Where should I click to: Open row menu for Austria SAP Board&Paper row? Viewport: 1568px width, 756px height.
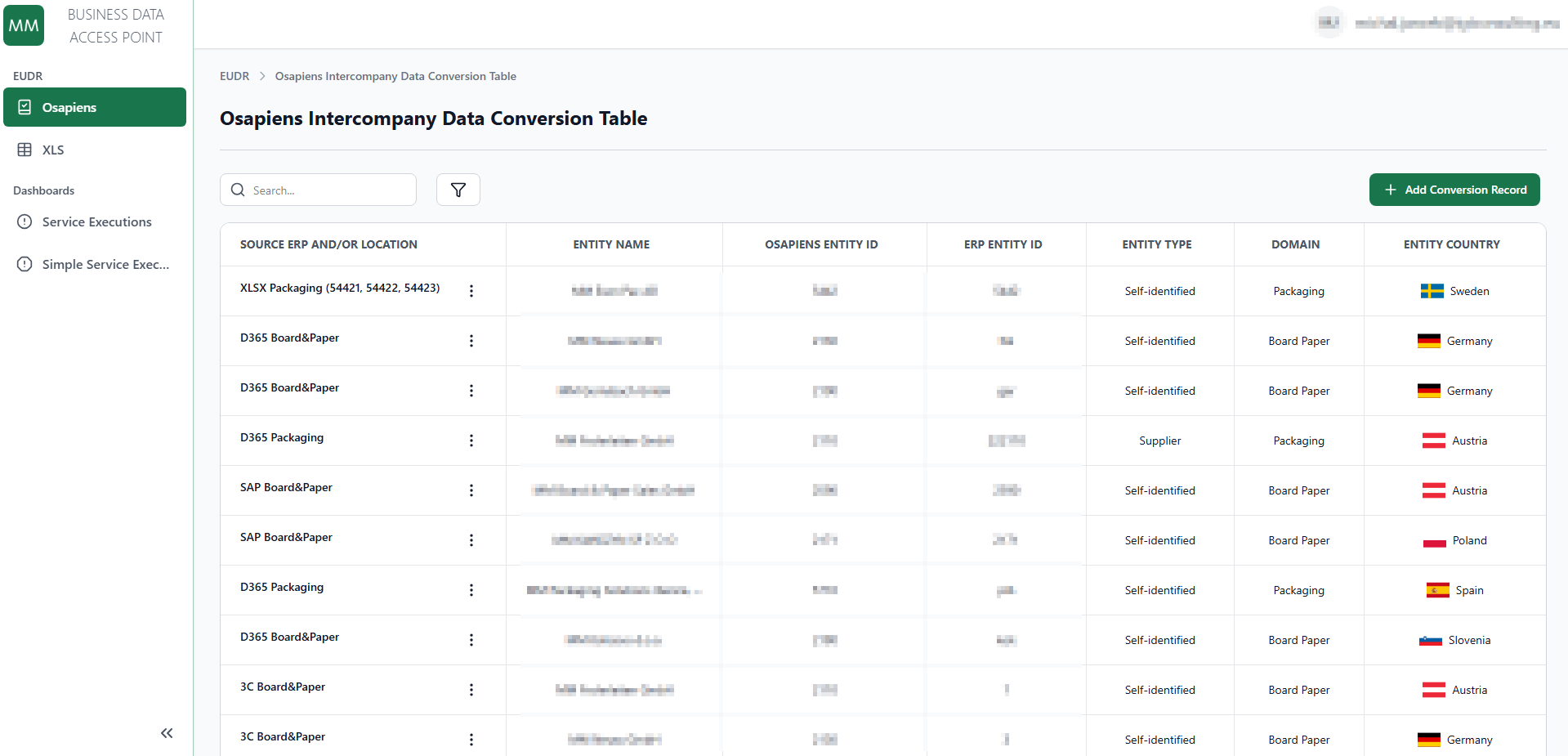click(x=471, y=490)
